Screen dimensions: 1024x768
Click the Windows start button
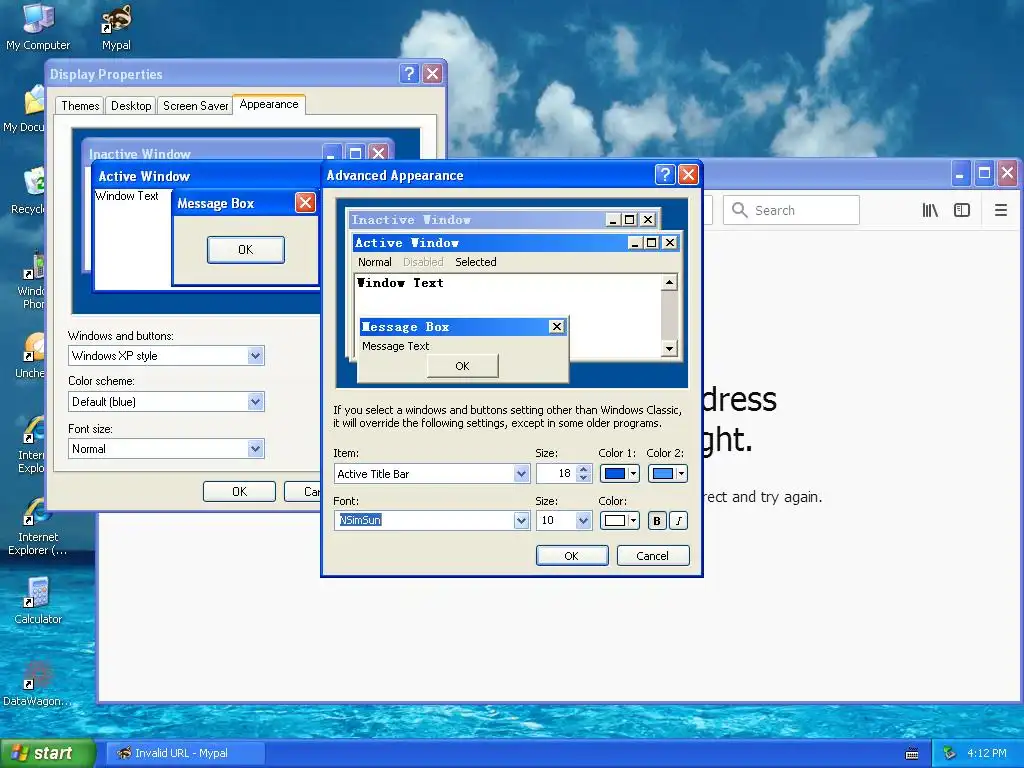pos(47,753)
